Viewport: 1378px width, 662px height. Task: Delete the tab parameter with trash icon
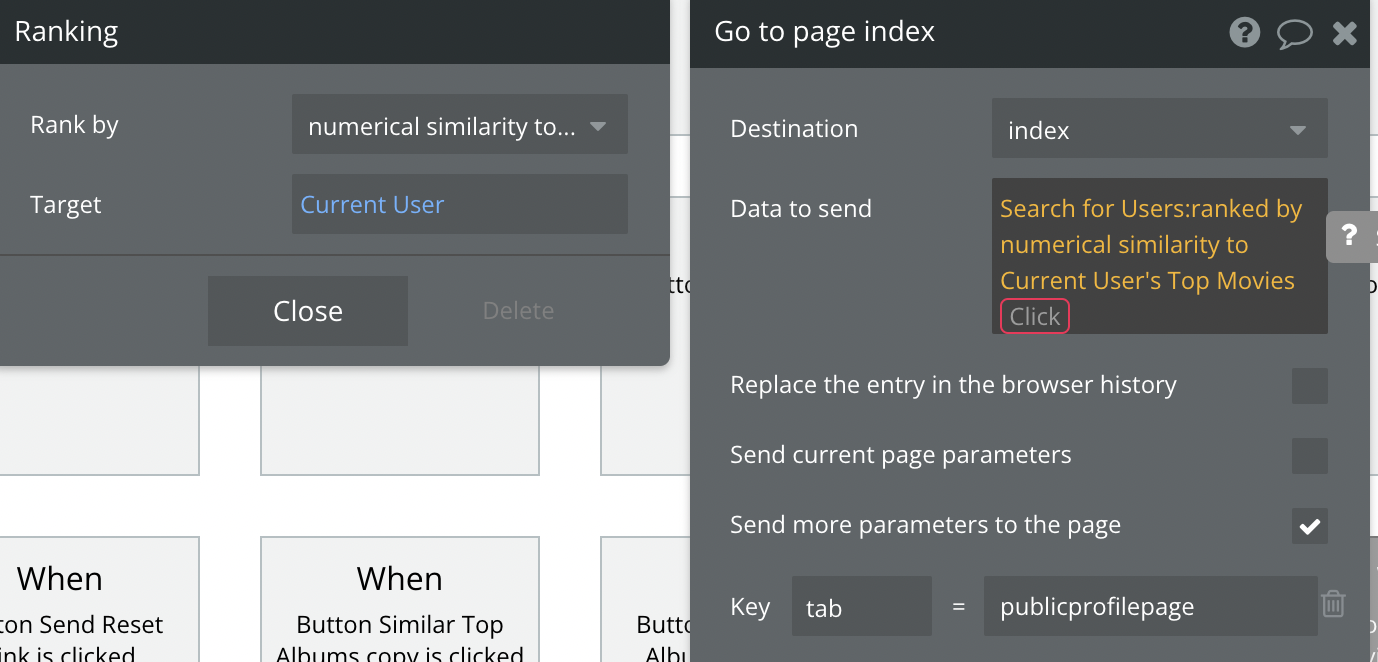1332,605
